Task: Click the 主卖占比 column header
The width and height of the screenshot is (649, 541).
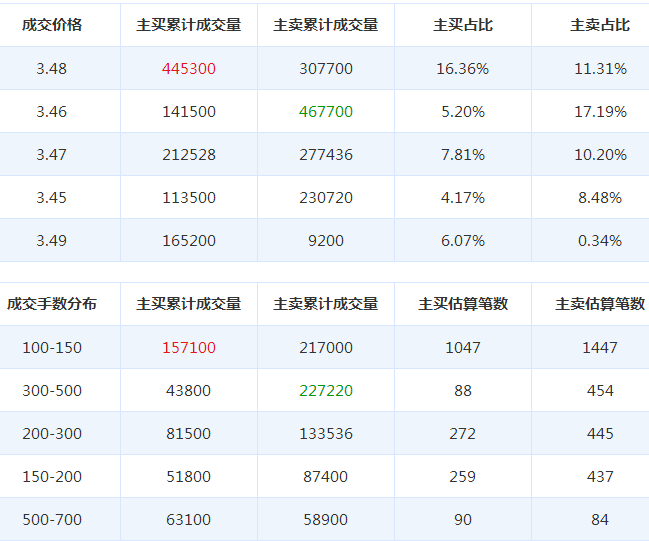Action: tap(599, 25)
